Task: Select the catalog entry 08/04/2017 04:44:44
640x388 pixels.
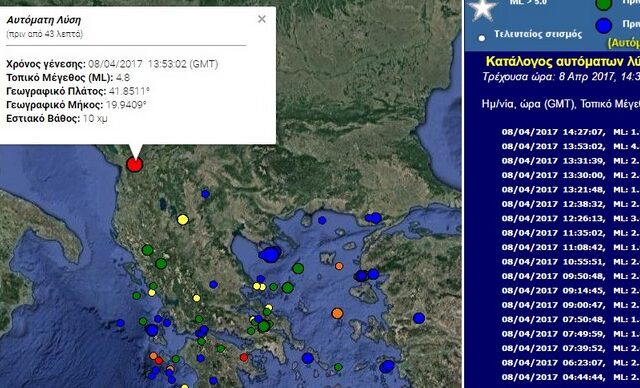Action: pyautogui.click(x=571, y=377)
